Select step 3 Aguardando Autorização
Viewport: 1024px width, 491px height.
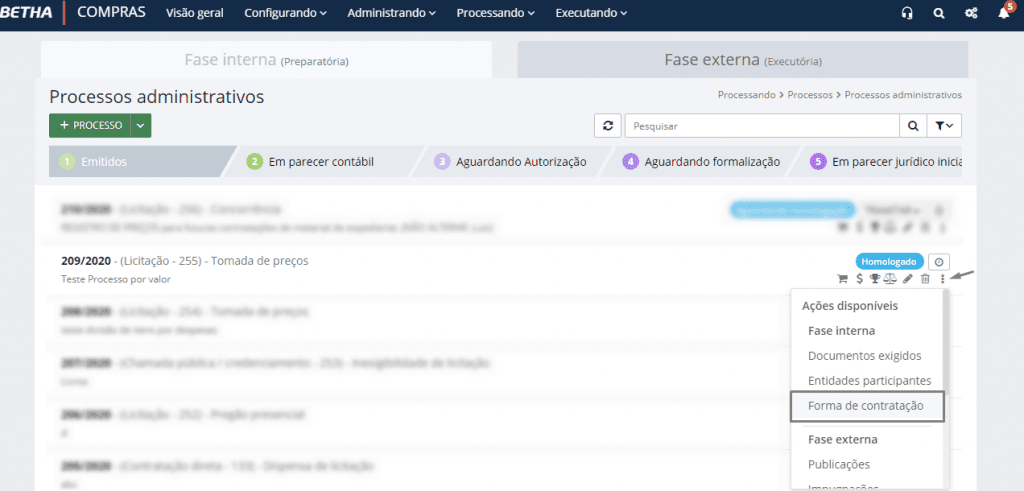pos(509,161)
